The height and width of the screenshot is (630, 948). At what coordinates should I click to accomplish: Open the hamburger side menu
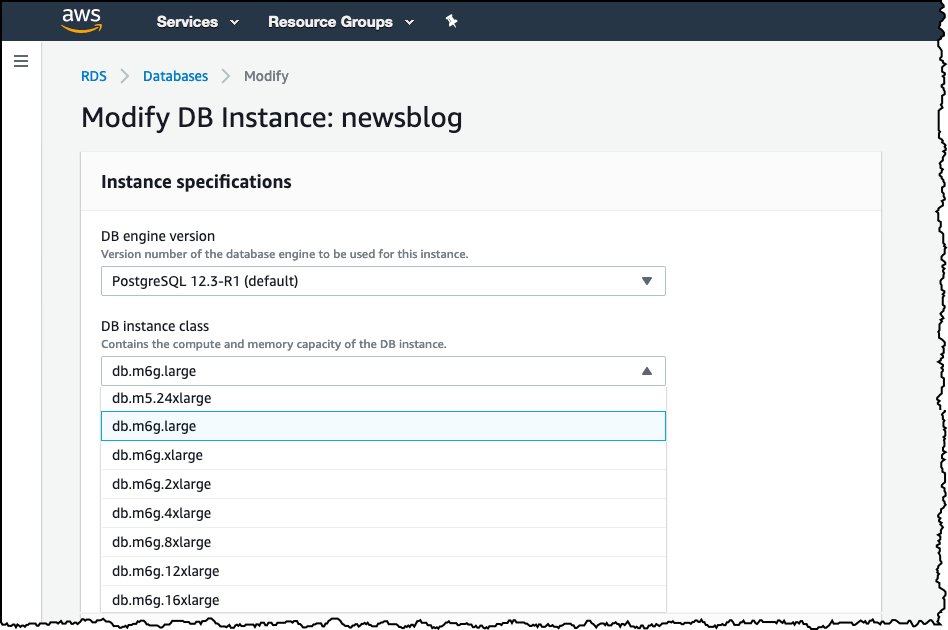pyautogui.click(x=21, y=61)
